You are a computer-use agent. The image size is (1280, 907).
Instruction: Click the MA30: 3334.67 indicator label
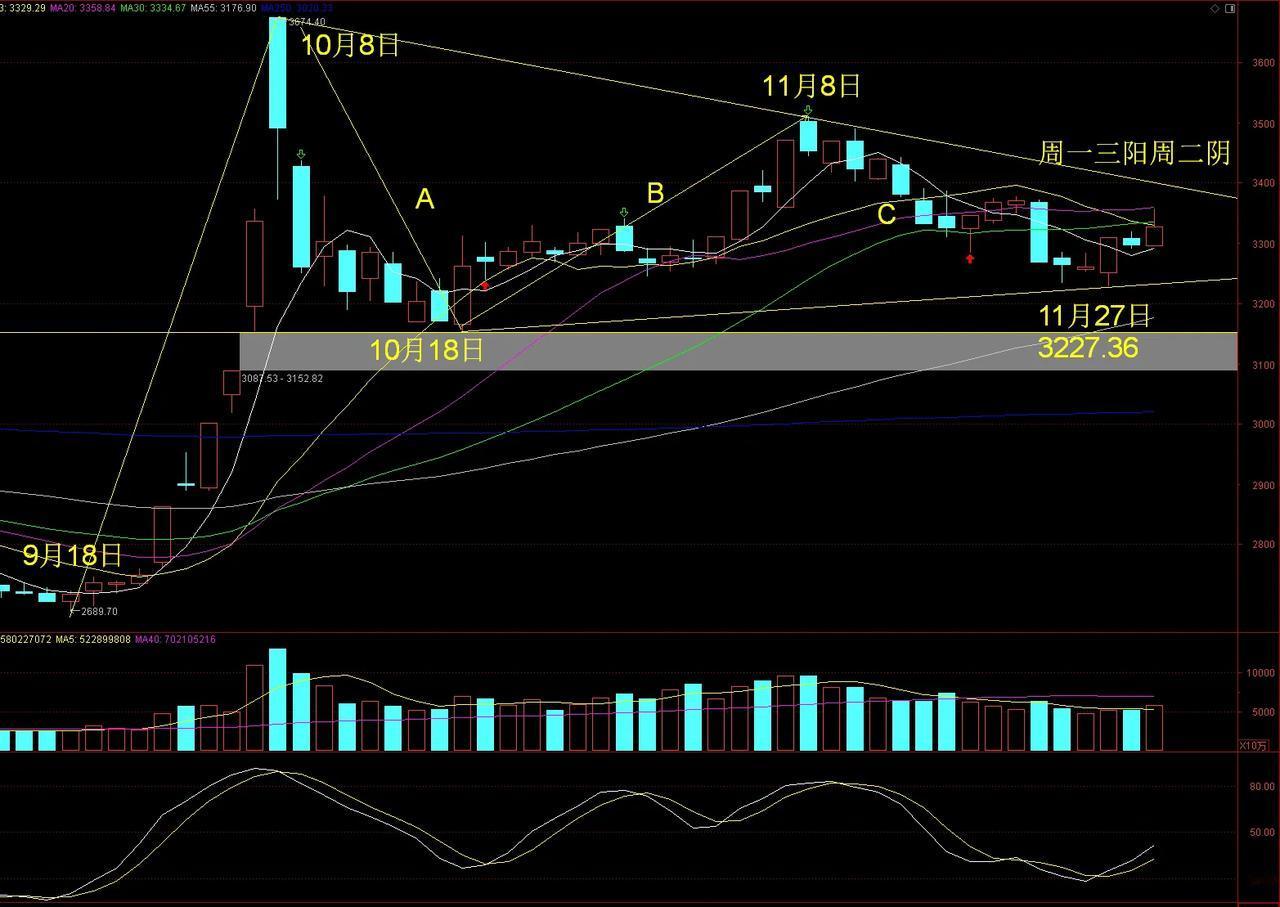(x=152, y=7)
